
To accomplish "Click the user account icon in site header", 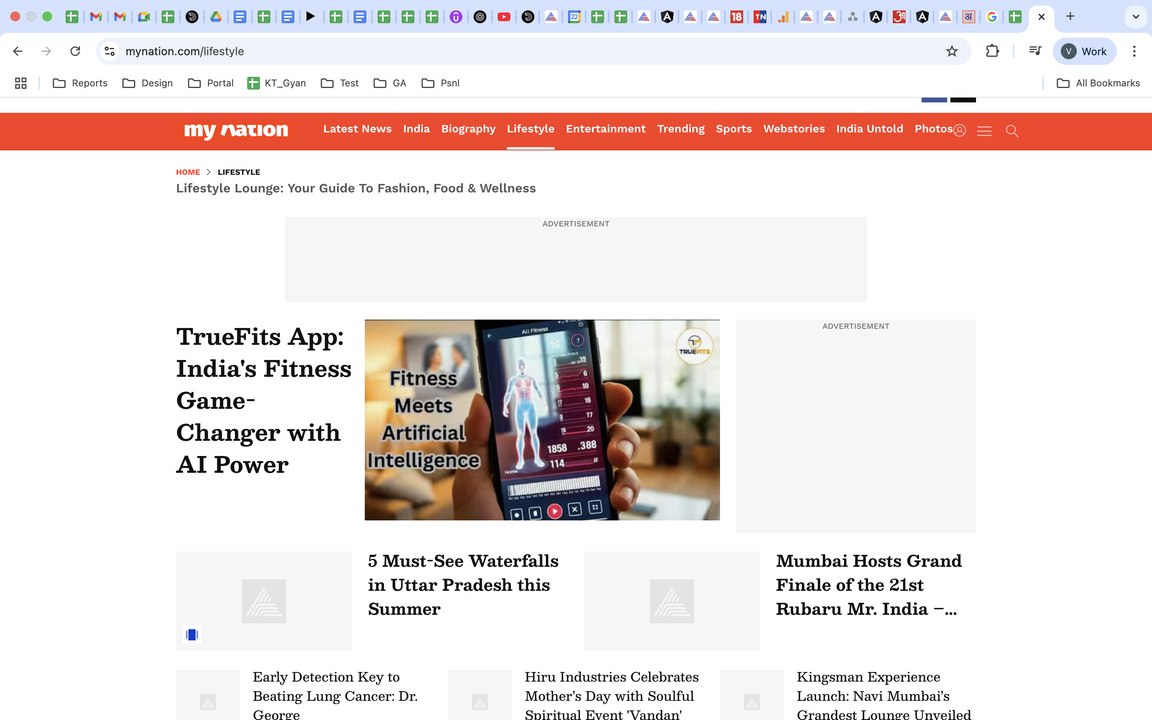I will (960, 131).
